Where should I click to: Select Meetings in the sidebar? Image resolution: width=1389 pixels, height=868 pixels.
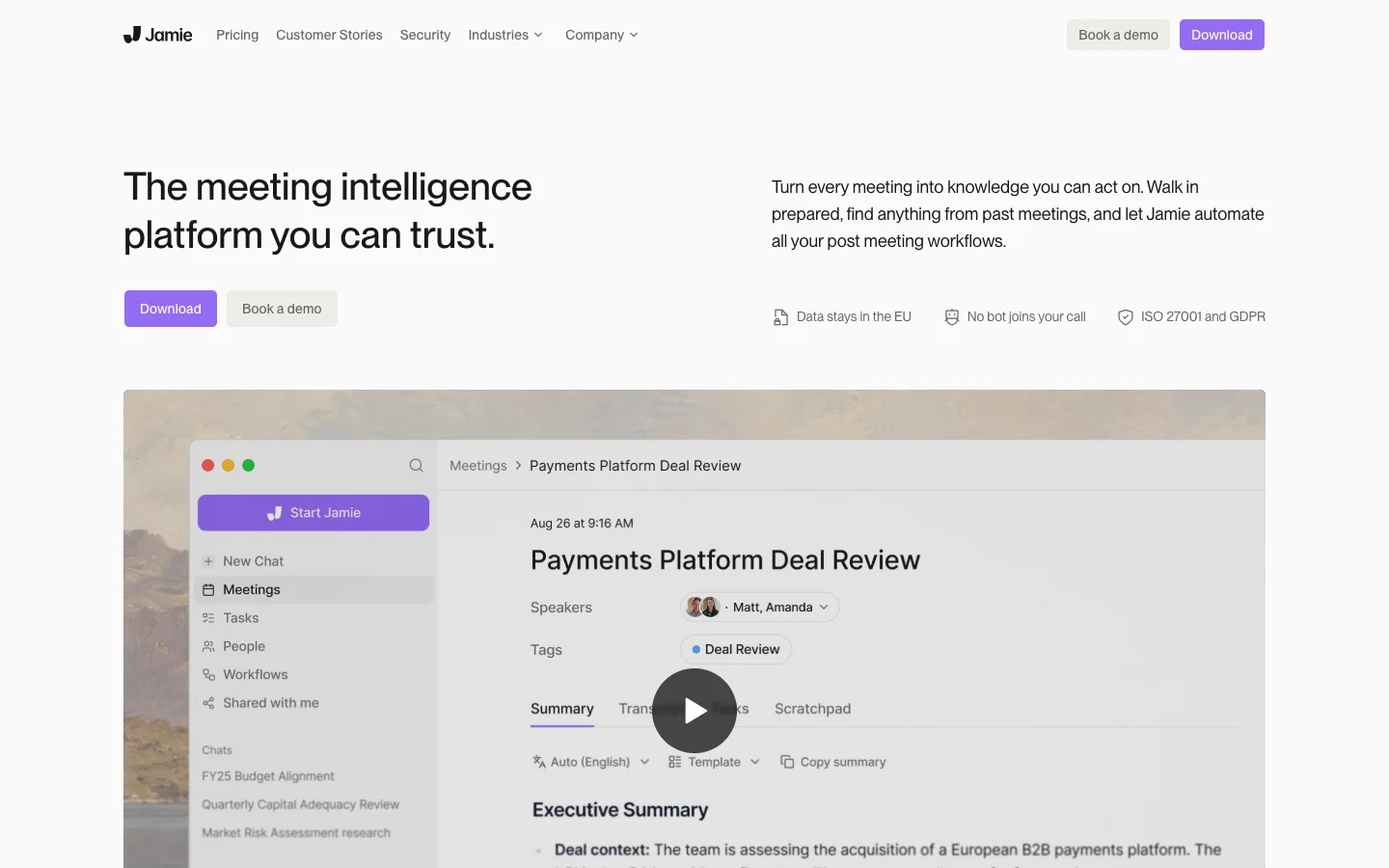pos(313,589)
